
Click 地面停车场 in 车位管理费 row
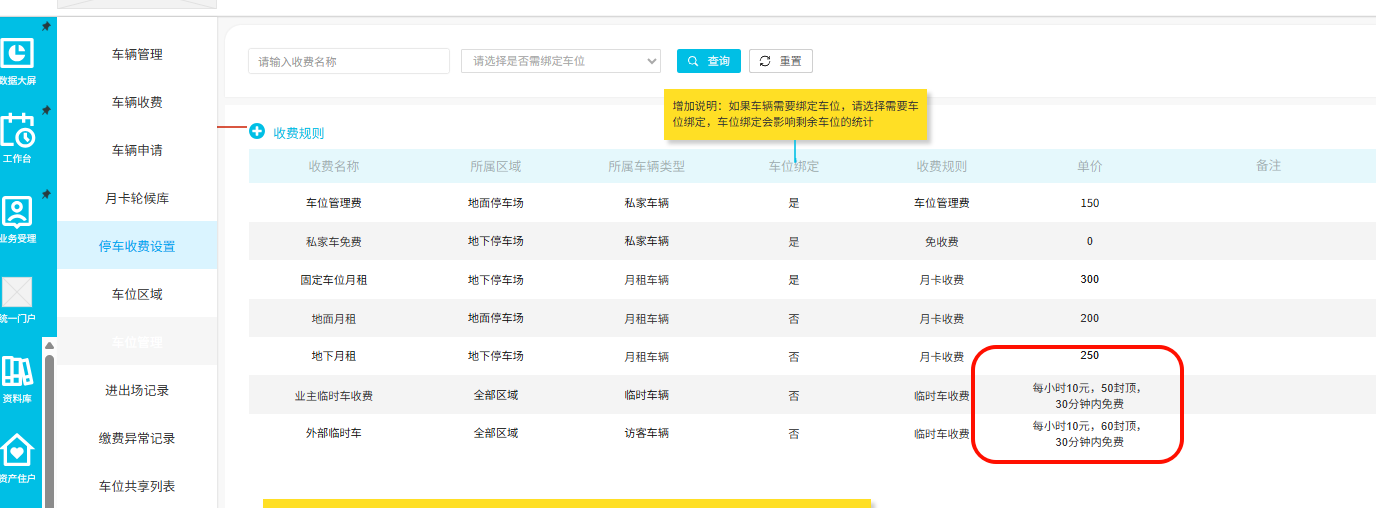[496, 203]
